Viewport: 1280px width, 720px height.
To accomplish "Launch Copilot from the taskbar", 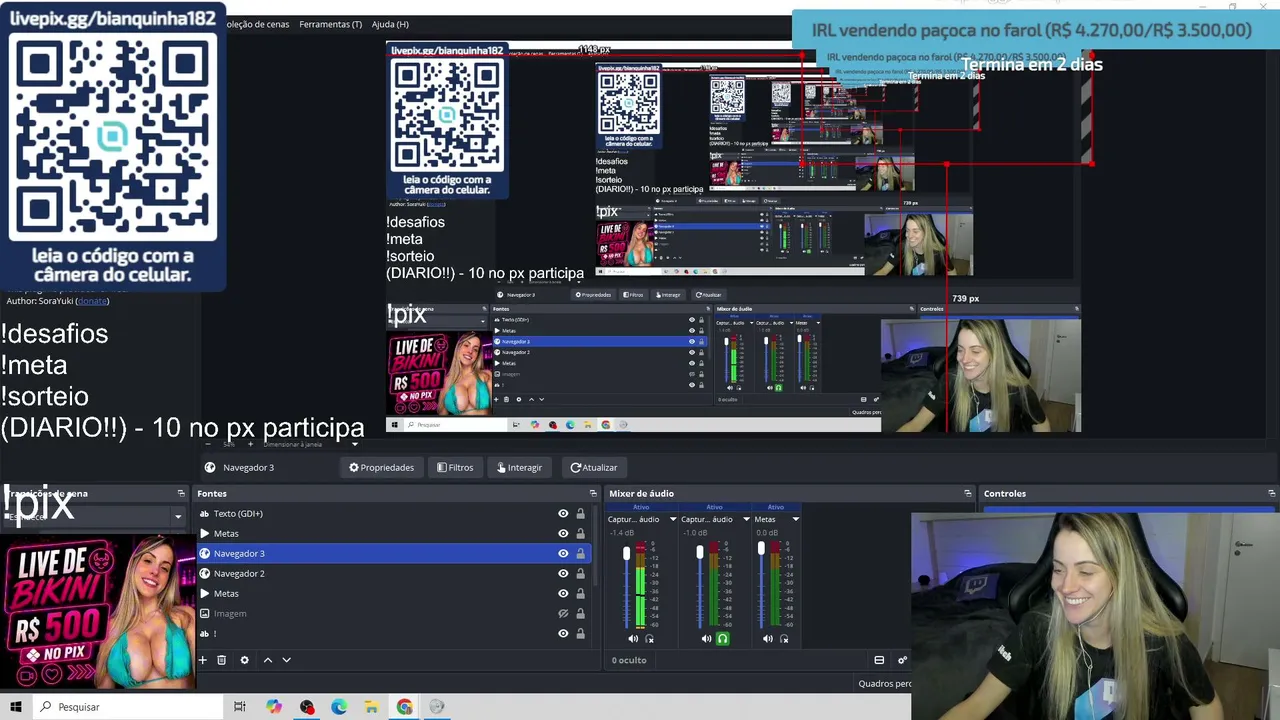I will pyautogui.click(x=274, y=707).
